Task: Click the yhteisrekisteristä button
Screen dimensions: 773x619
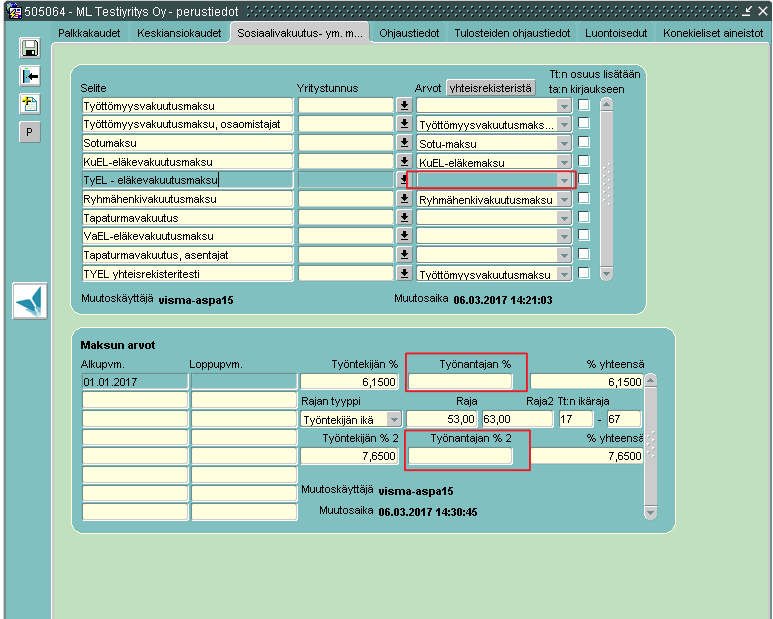Action: (491, 88)
